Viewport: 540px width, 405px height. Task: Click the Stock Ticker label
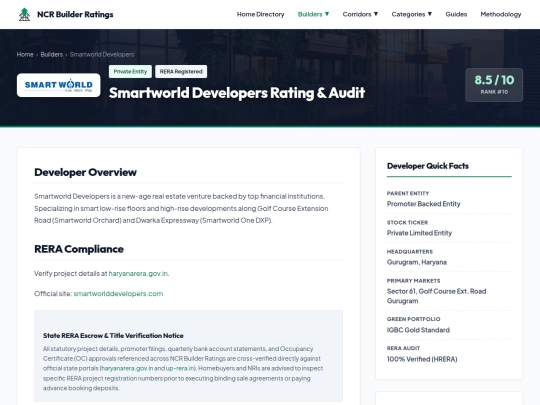[x=407, y=222]
